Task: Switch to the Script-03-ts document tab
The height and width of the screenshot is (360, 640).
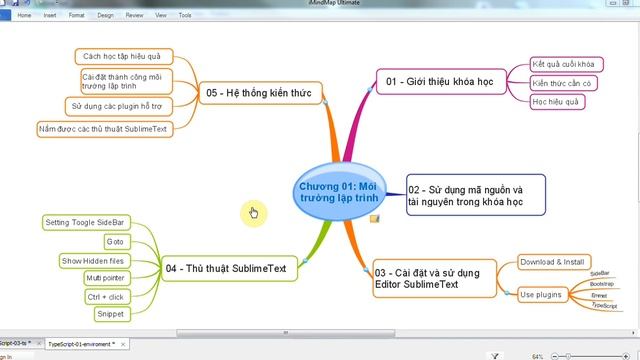Action: point(15,343)
